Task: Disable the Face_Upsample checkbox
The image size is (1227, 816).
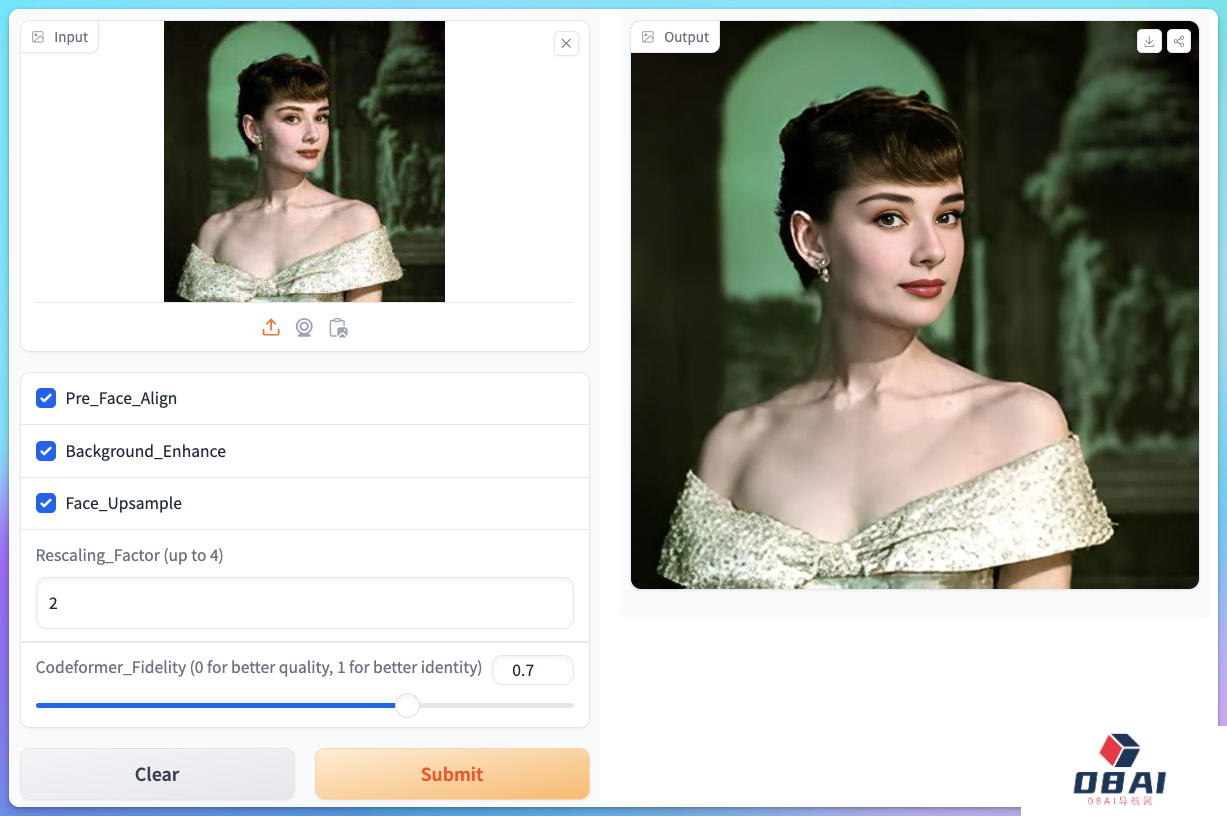Action: (x=46, y=503)
